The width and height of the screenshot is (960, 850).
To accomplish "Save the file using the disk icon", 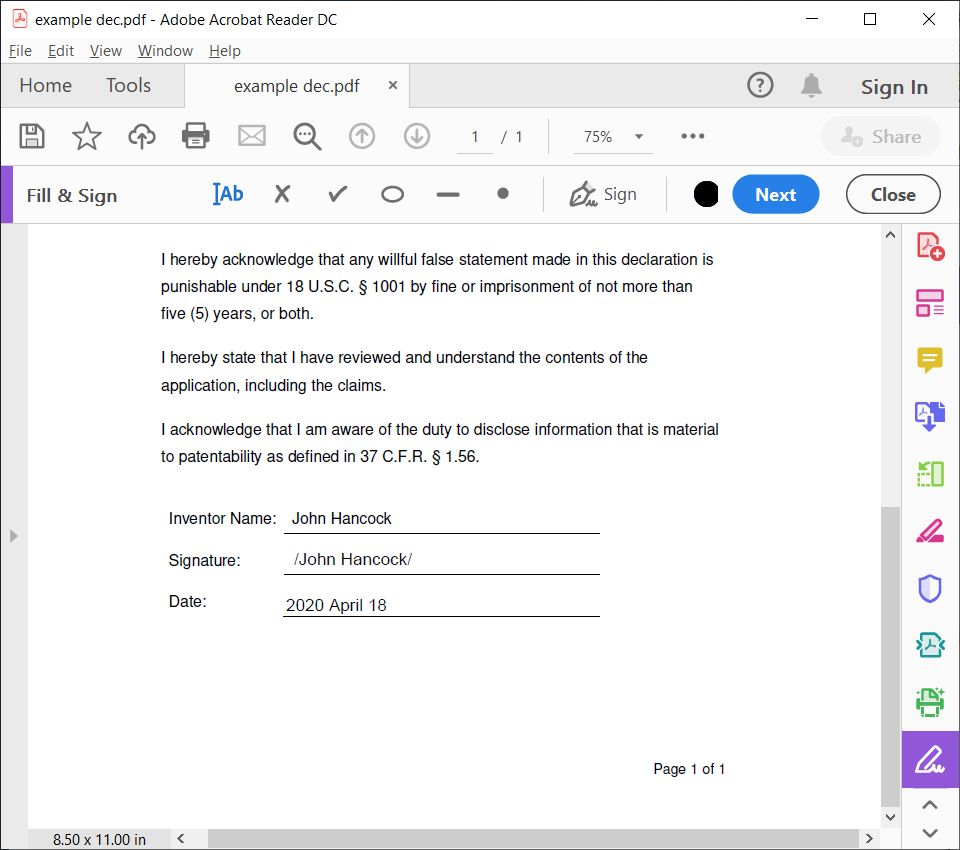I will [31, 136].
